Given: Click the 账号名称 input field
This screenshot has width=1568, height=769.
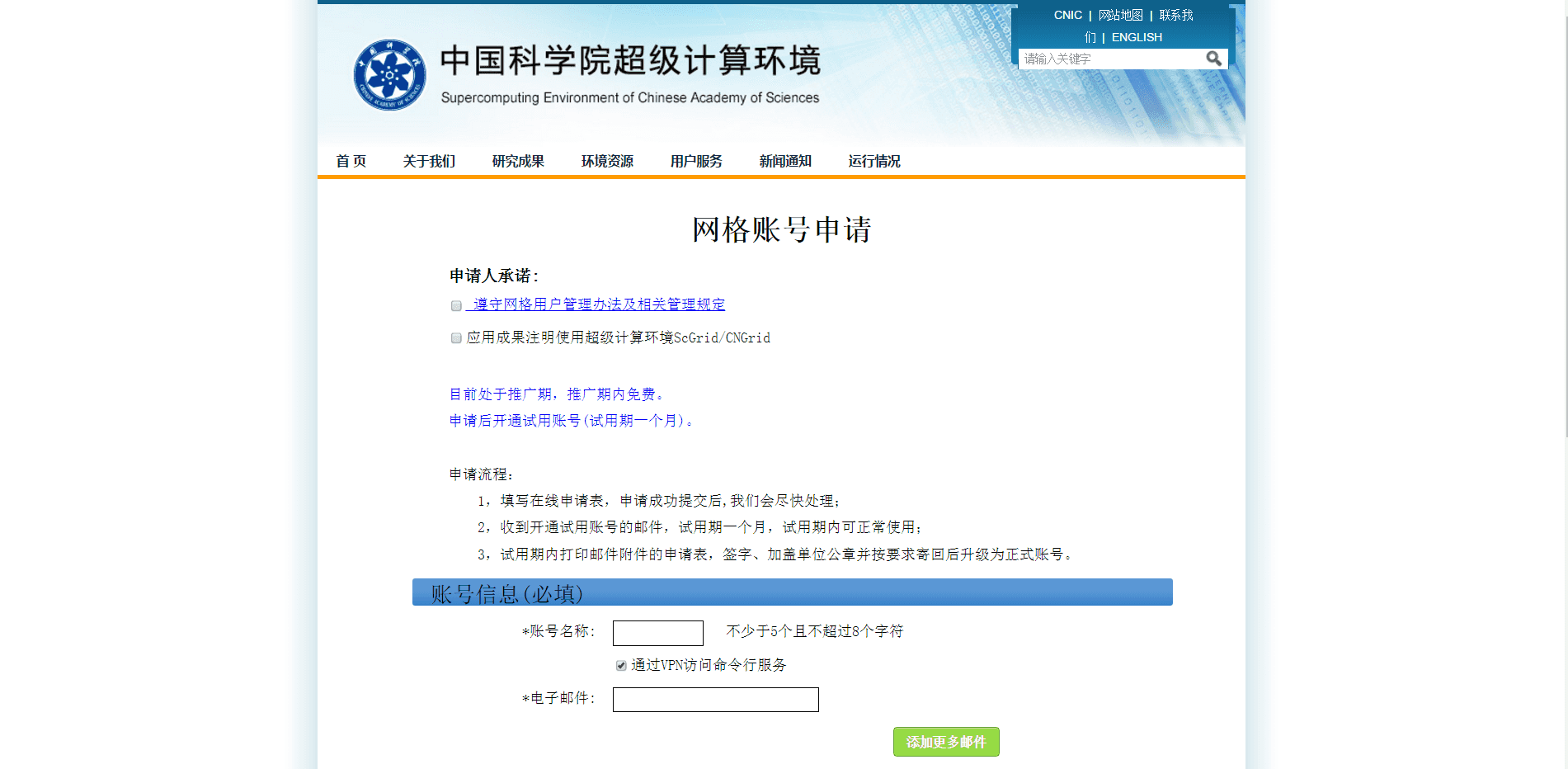Looking at the screenshot, I should (657, 633).
